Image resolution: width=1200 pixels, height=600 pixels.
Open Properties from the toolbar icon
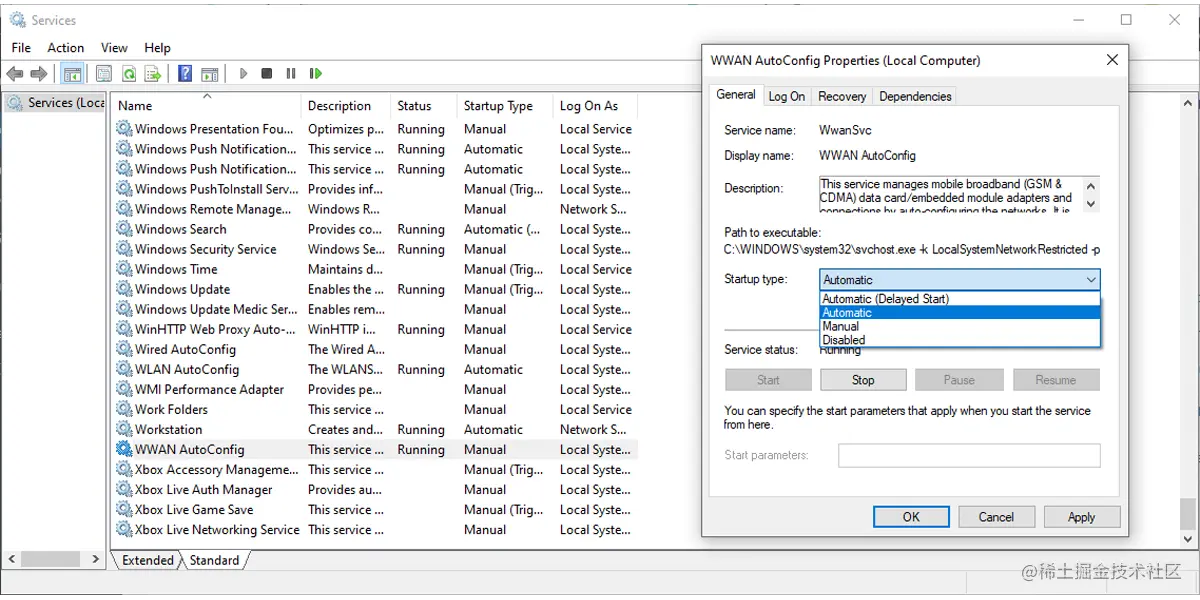(104, 73)
